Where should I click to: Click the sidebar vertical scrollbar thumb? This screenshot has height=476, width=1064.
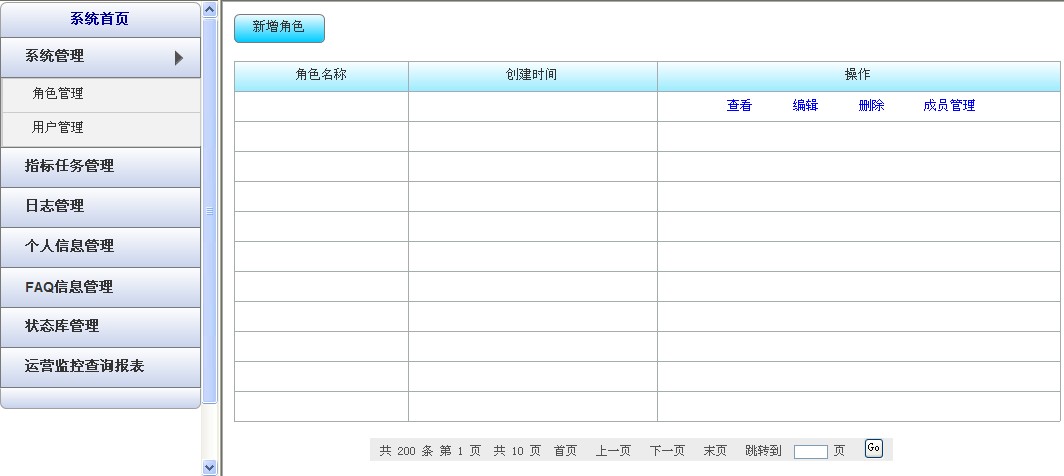click(x=210, y=210)
